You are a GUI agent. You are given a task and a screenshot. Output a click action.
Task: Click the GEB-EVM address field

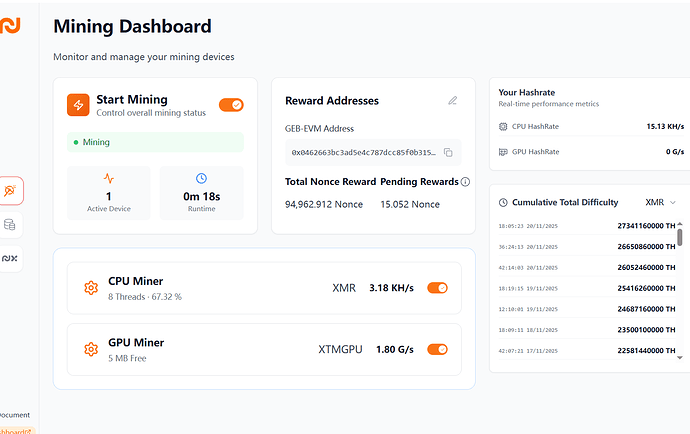[x=364, y=152]
